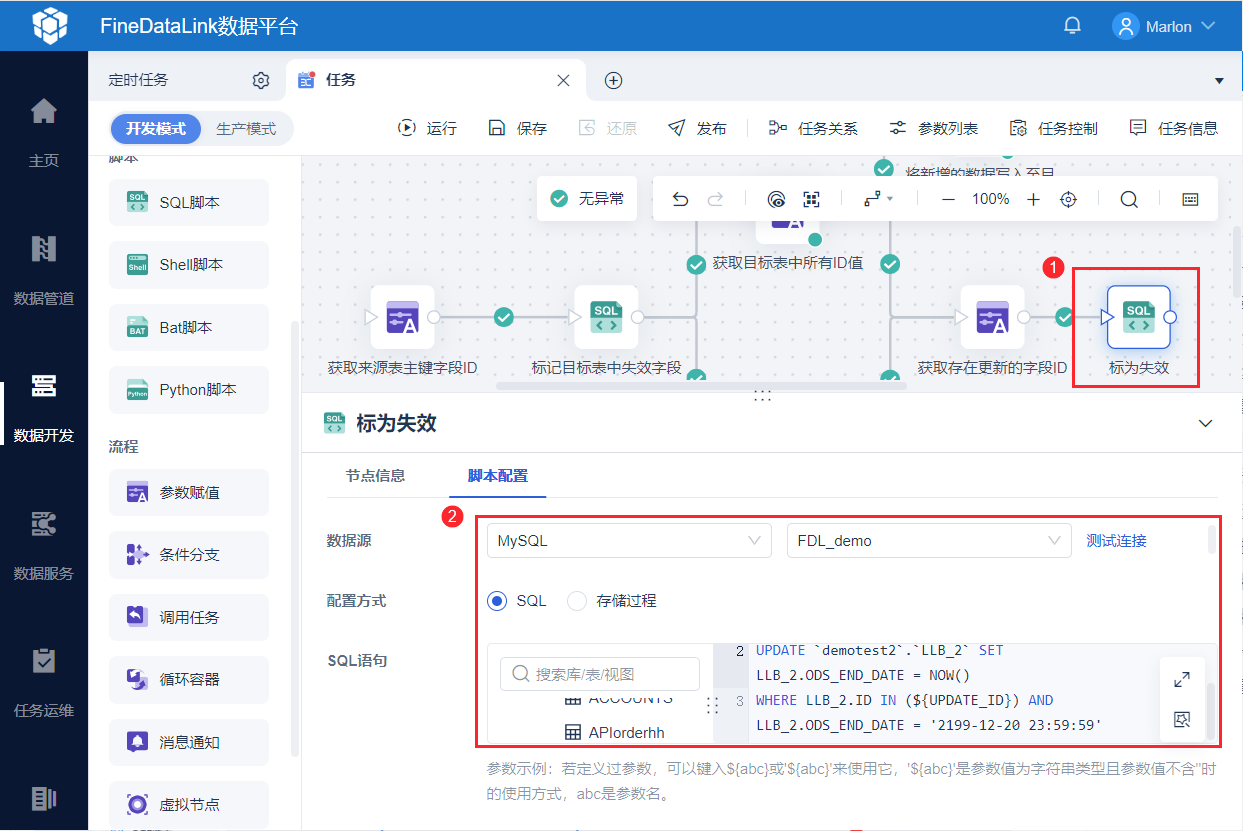
Task: Click the undo arrow in canvas toolbar
Action: point(681,199)
